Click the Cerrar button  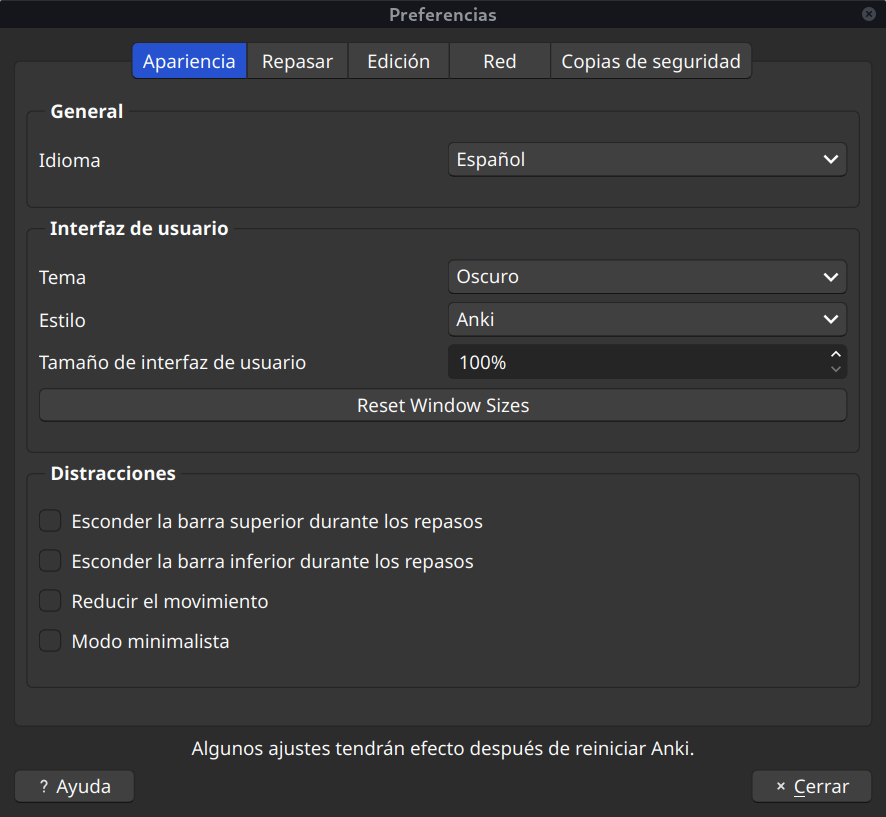[811, 786]
